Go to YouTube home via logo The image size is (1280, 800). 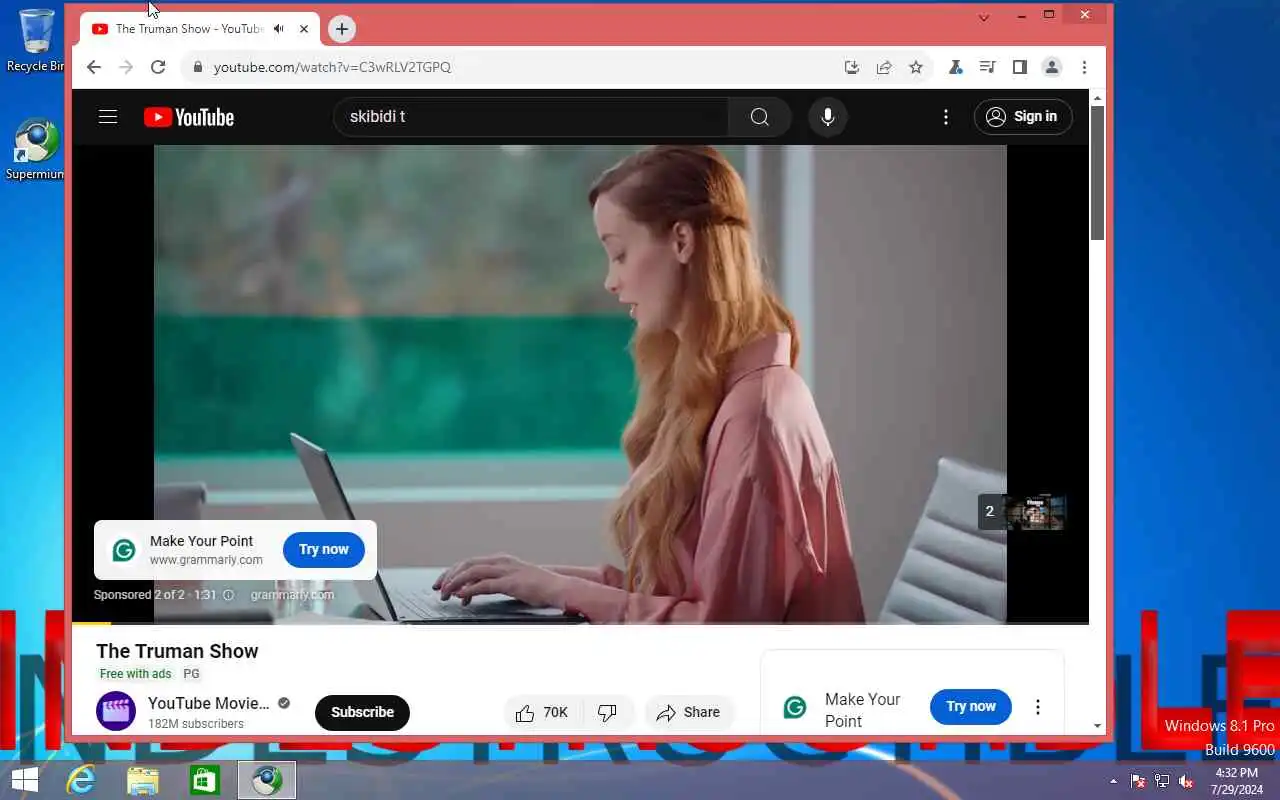tap(189, 117)
